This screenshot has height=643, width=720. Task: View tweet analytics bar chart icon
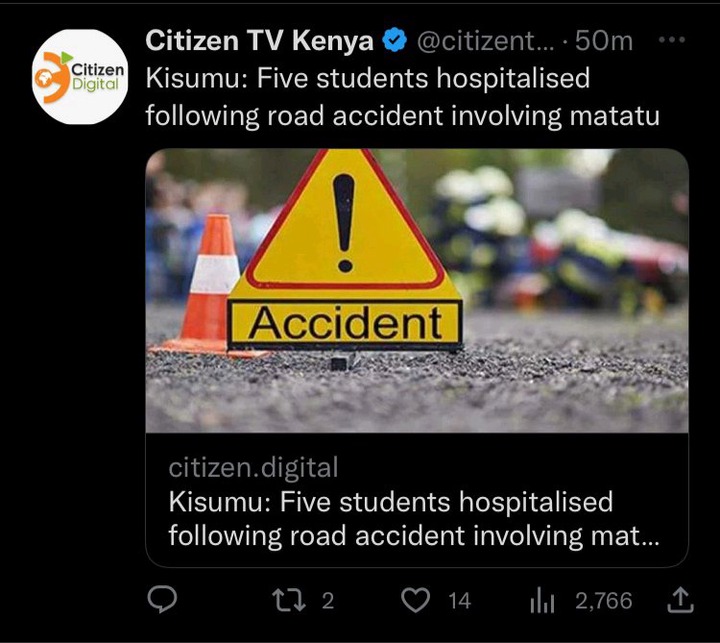pyautogui.click(x=542, y=600)
